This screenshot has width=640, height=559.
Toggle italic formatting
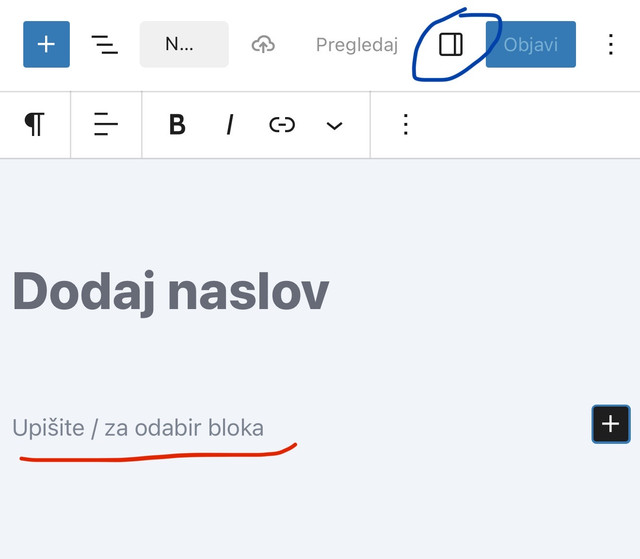pos(230,124)
